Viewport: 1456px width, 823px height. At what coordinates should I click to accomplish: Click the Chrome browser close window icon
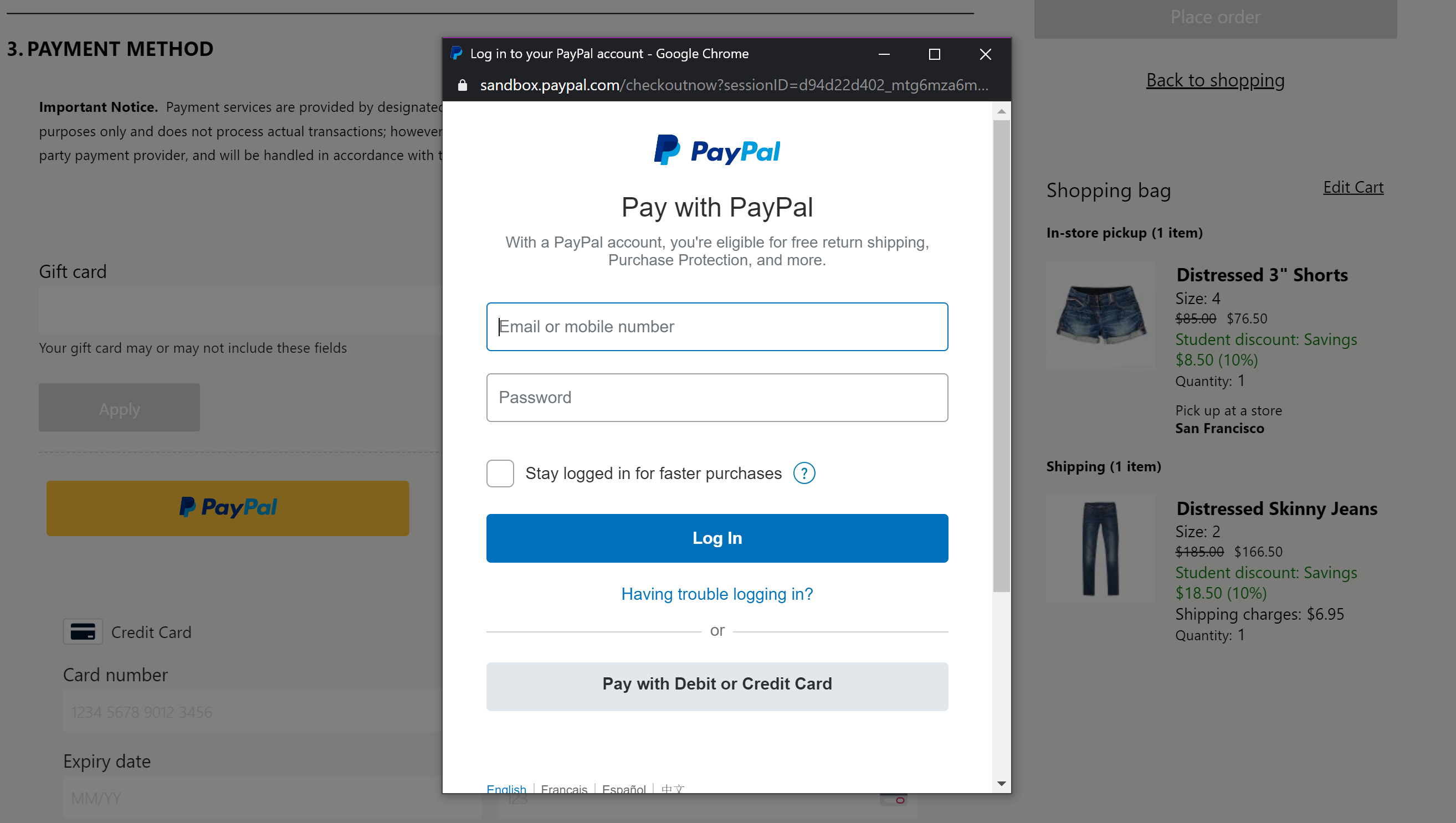(x=986, y=54)
